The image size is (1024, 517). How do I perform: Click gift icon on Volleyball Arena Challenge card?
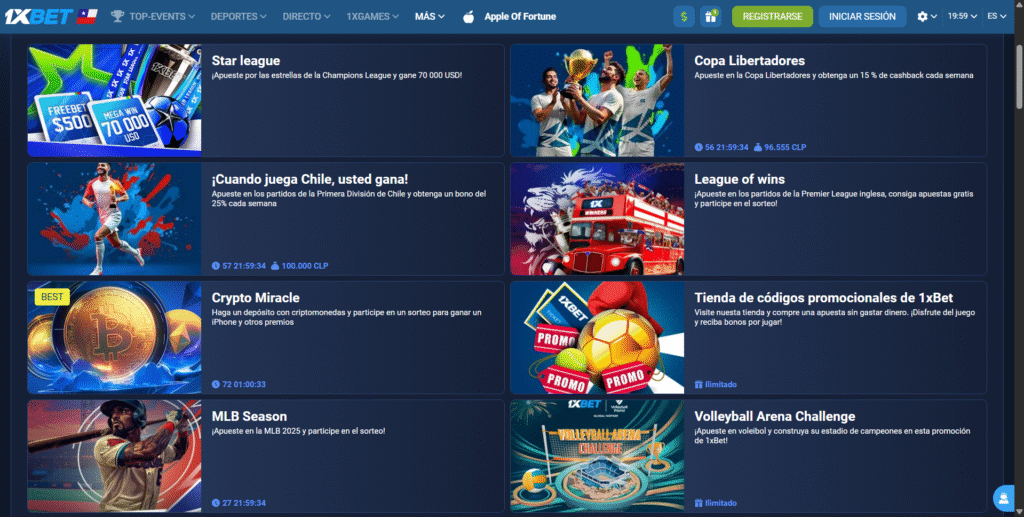pyautogui.click(x=699, y=503)
